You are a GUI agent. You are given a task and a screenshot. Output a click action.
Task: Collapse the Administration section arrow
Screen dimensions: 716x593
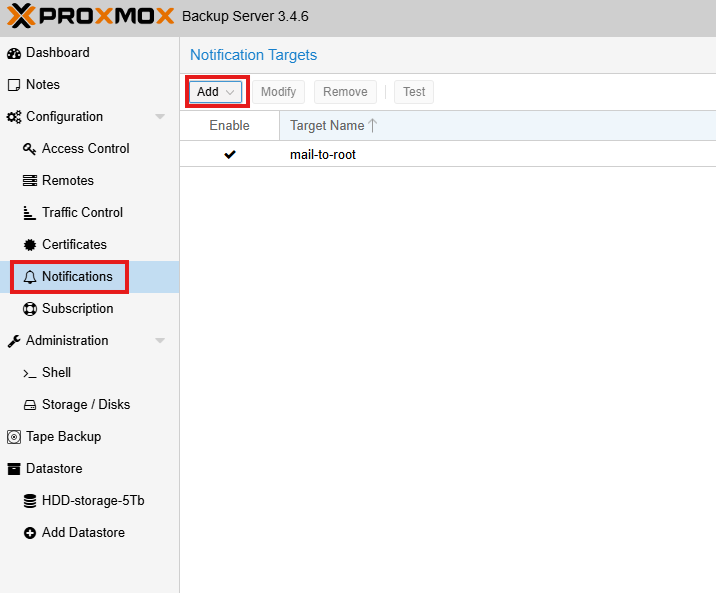pos(160,341)
